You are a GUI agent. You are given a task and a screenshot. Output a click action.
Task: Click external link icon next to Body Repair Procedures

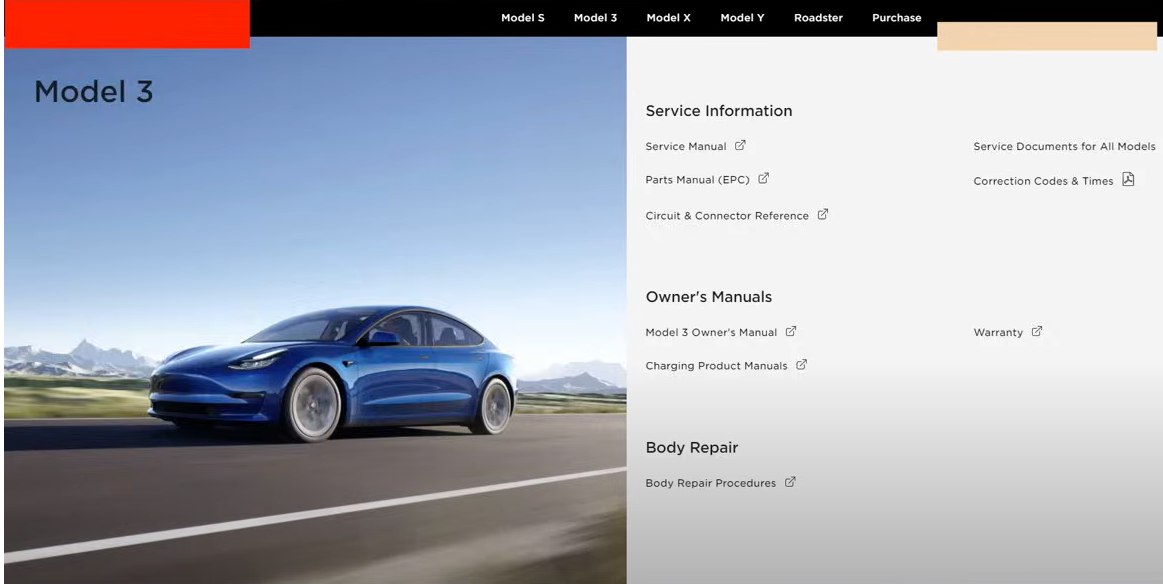[790, 482]
